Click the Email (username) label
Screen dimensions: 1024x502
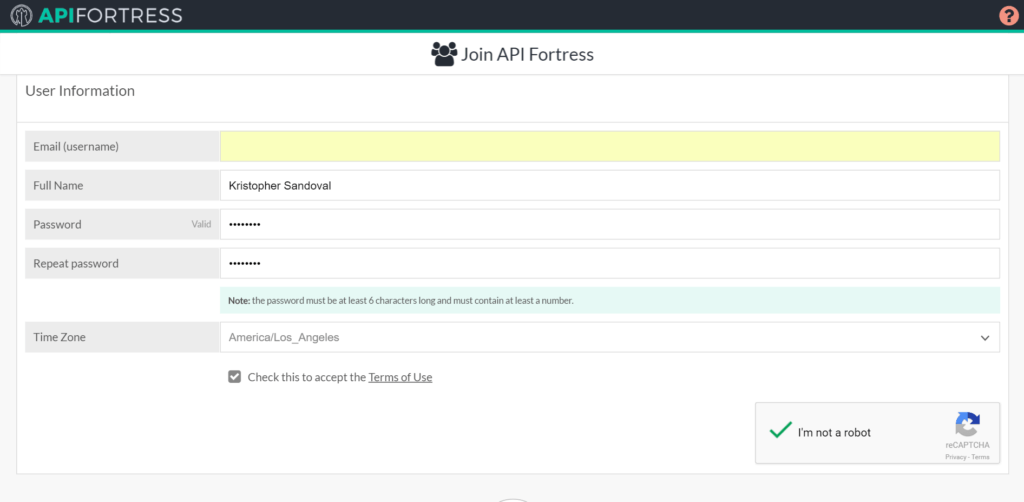[x=76, y=147]
